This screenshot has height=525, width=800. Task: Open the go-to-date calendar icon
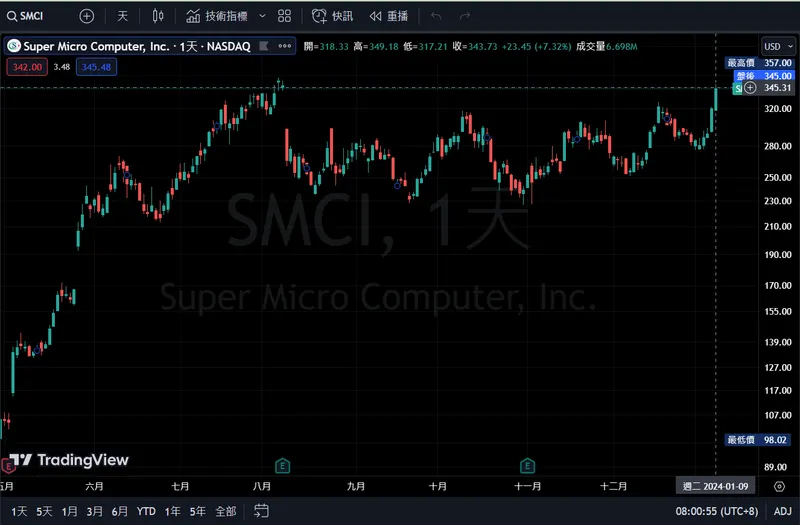261,511
